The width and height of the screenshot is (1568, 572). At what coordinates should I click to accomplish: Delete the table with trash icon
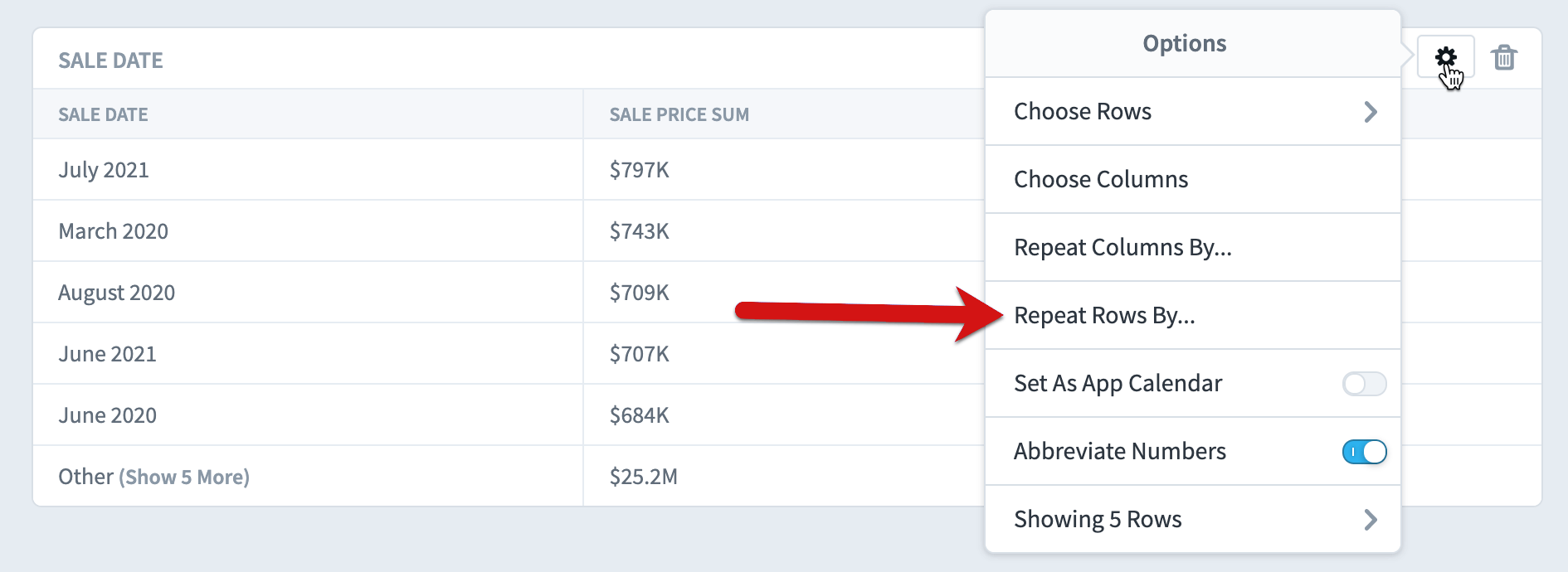(x=1504, y=57)
